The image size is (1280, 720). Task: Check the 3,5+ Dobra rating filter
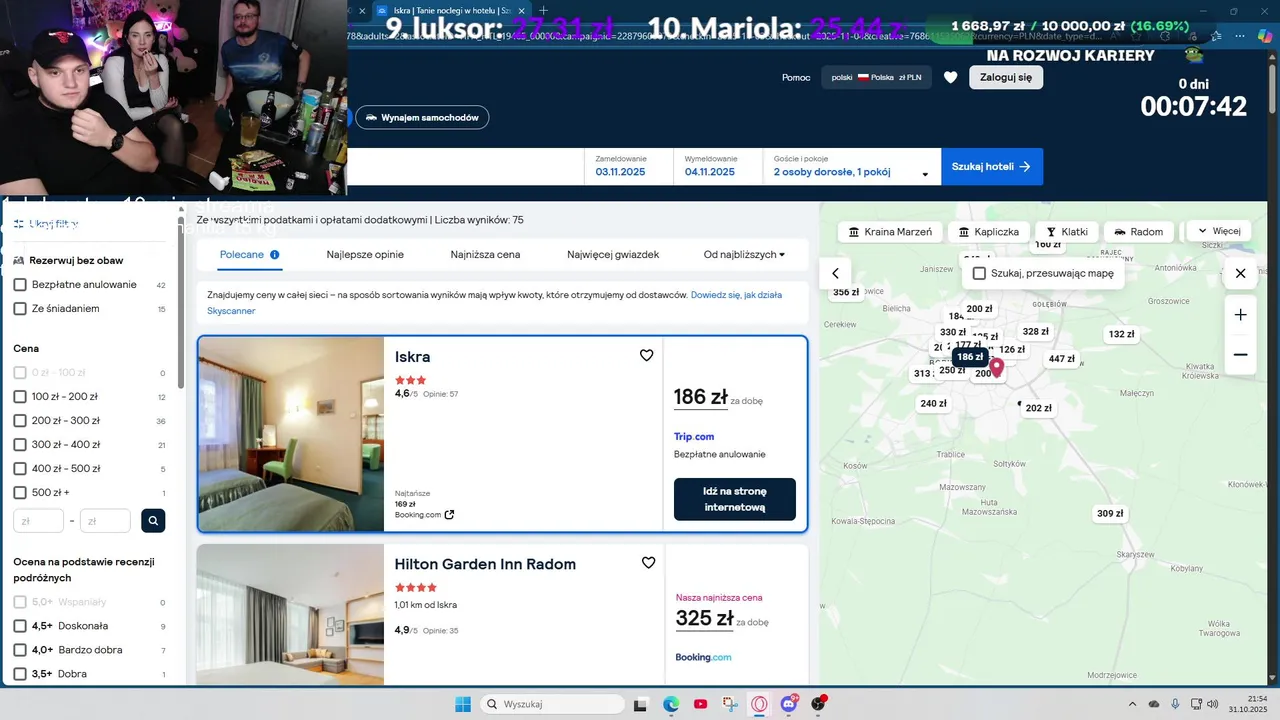[x=20, y=674]
